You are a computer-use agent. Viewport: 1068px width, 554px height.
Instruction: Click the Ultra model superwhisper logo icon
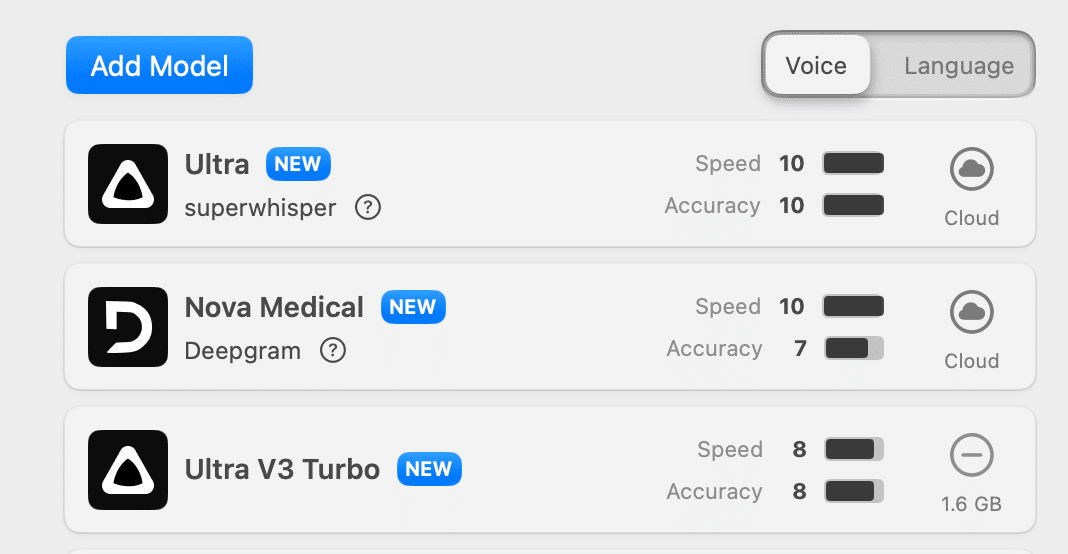[x=127, y=184]
